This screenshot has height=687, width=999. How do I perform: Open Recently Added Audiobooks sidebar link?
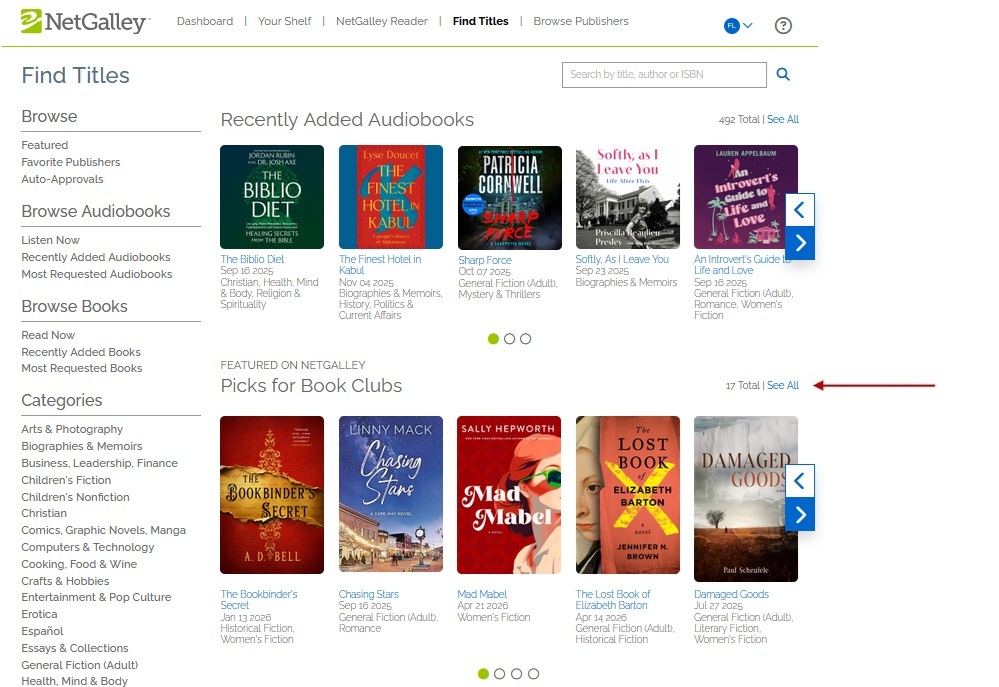click(96, 257)
